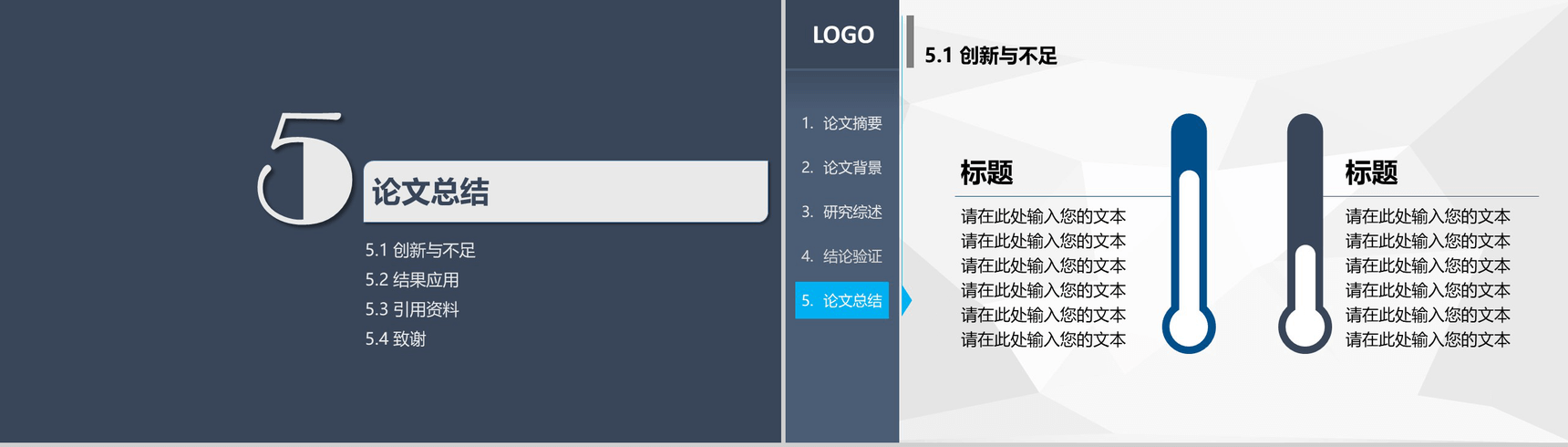Click the 5.4 致谢 outline entry
The width and height of the screenshot is (1568, 447).
click(396, 339)
